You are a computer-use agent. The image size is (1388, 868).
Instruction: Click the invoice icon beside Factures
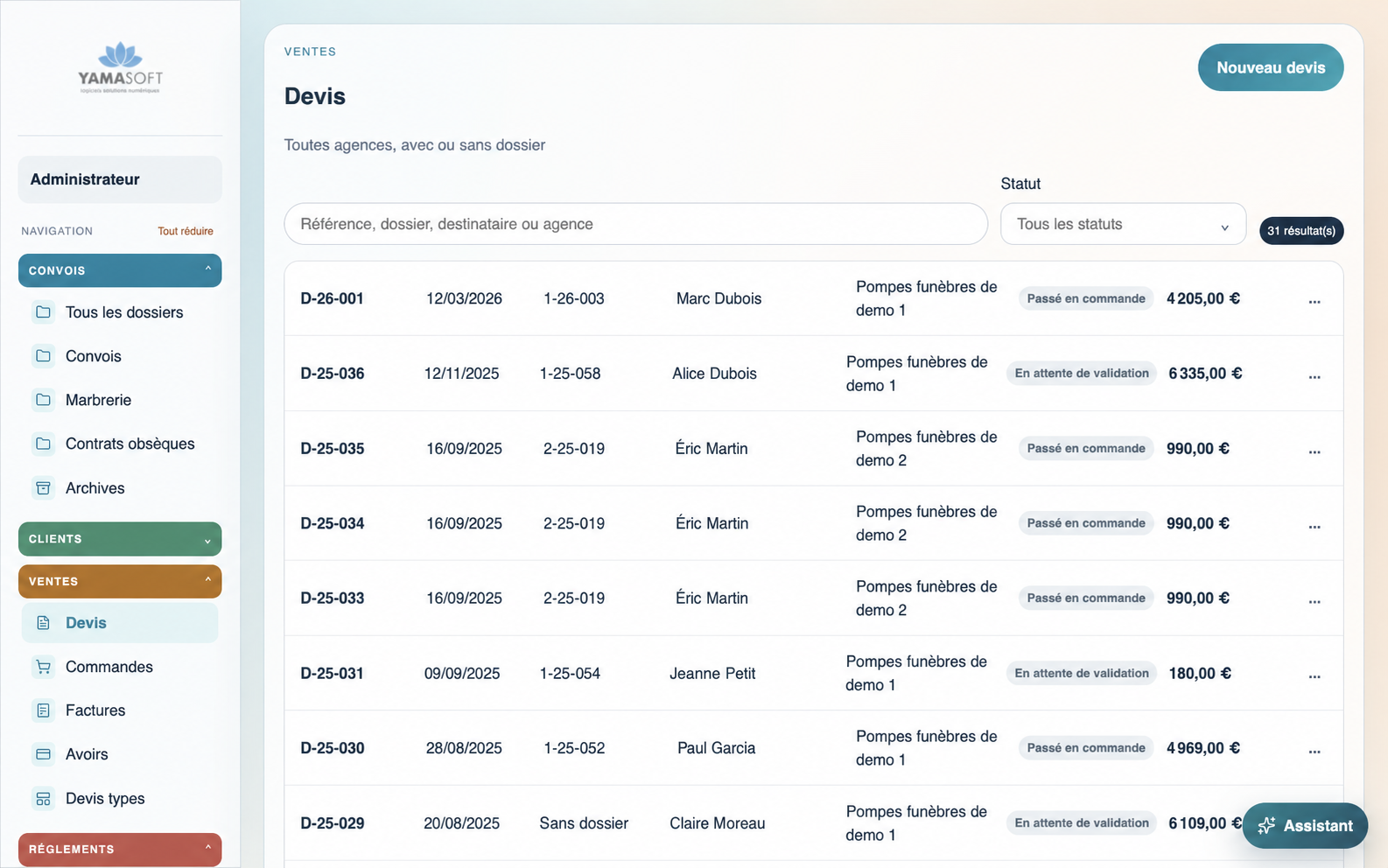(43, 710)
